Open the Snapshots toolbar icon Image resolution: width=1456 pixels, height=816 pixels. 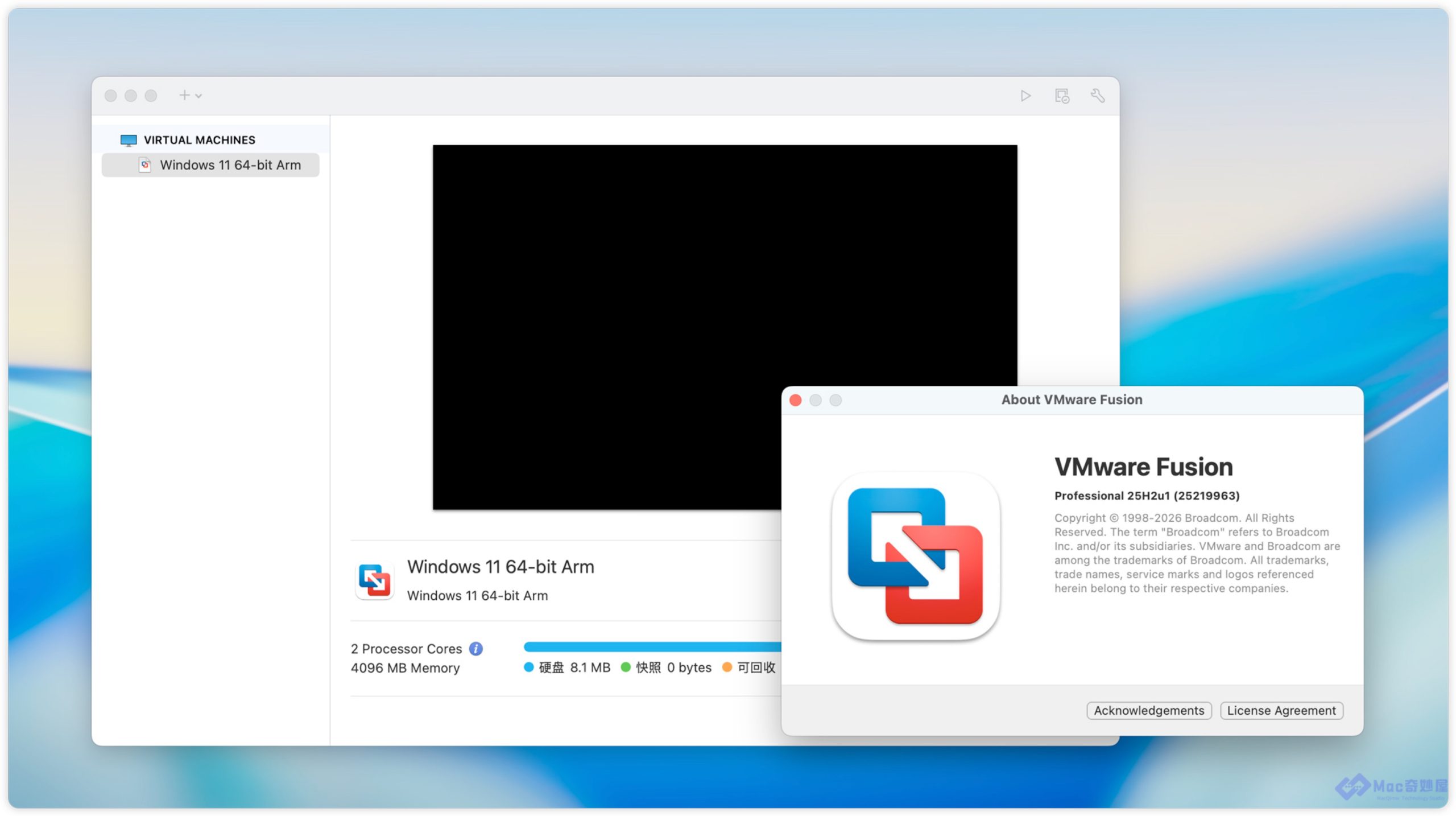tap(1061, 96)
